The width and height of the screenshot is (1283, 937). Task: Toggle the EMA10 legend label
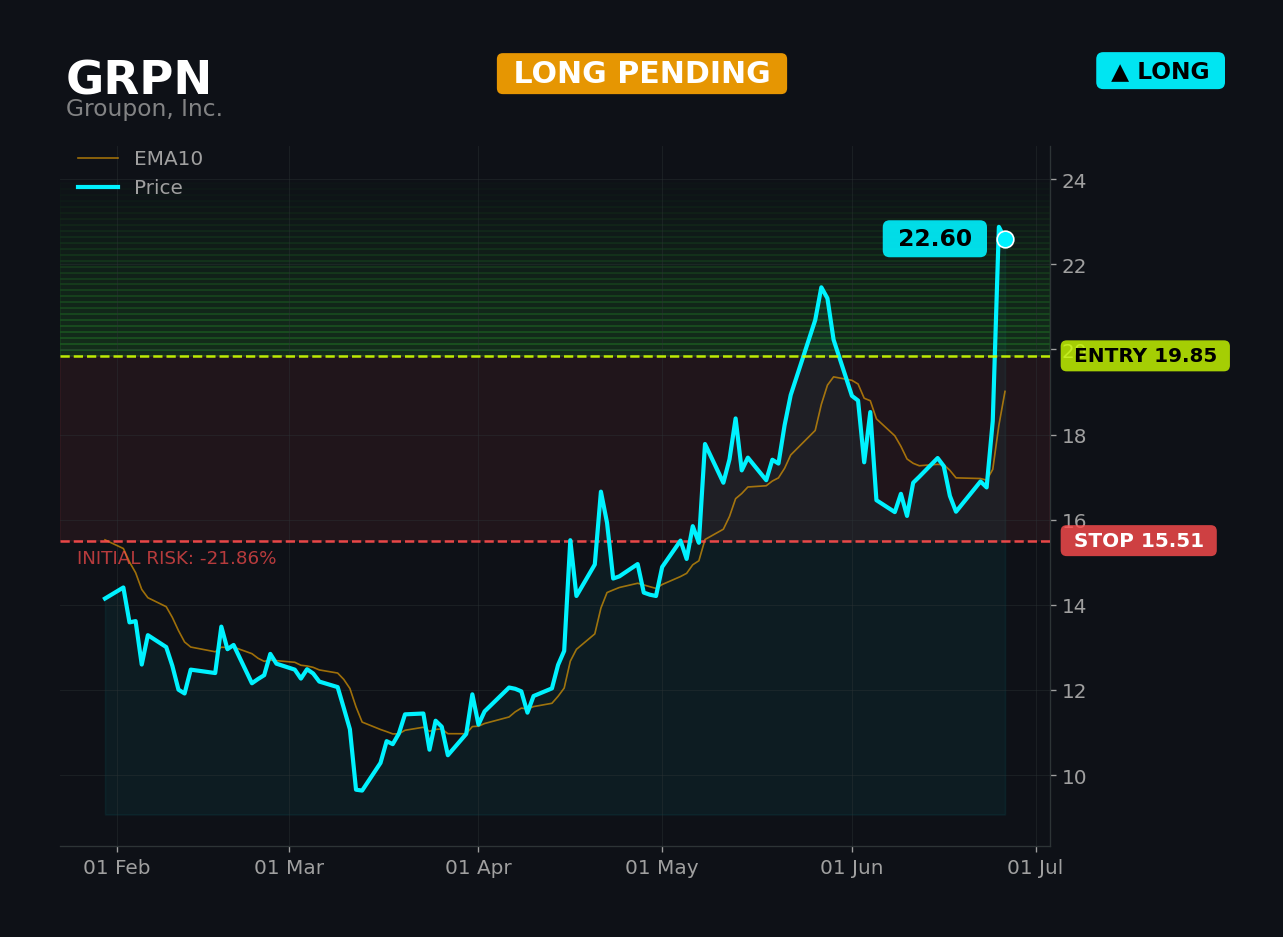[168, 159]
